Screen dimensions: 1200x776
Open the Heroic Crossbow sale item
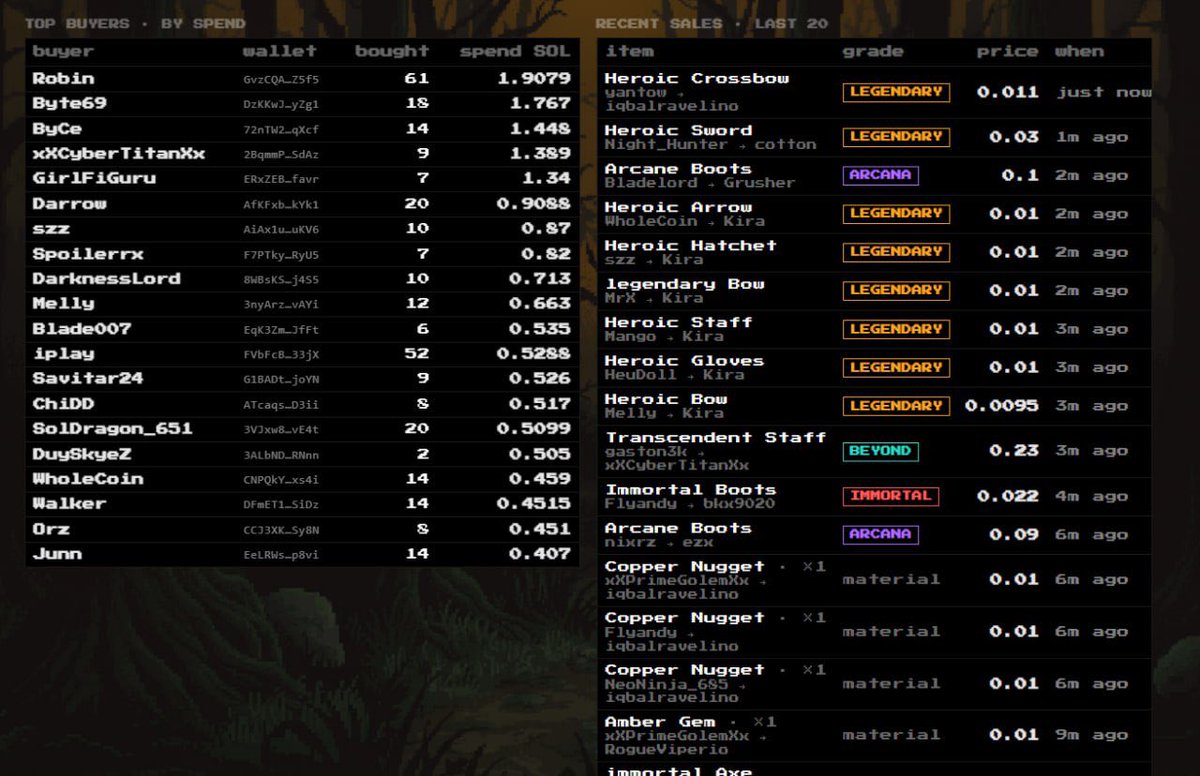point(697,78)
